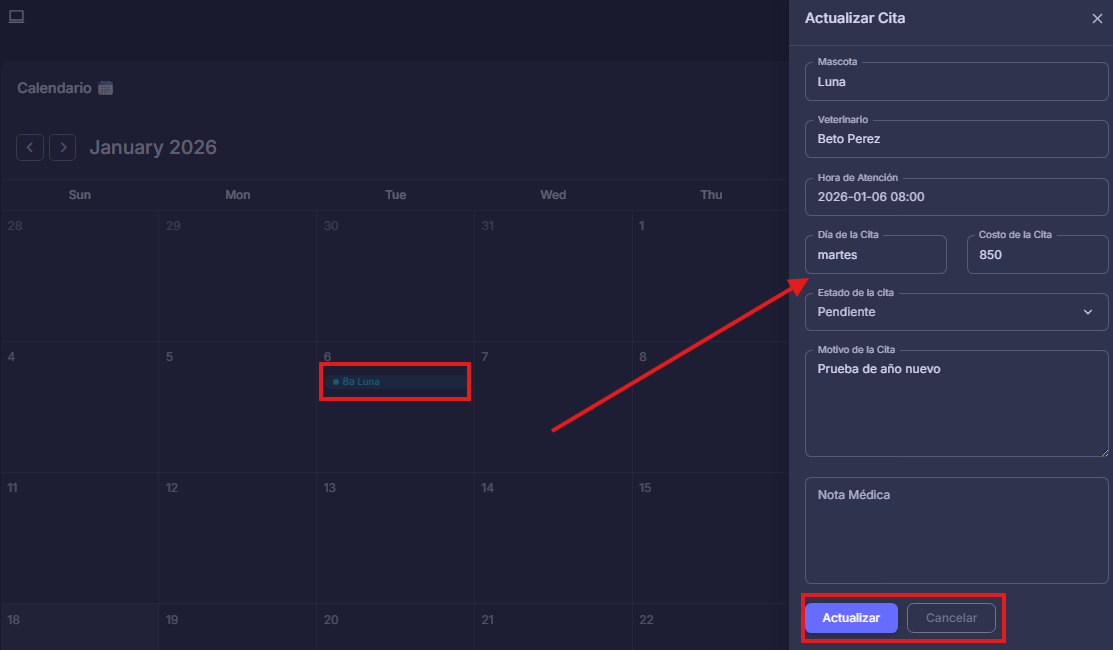The width and height of the screenshot is (1113, 650).
Task: Go to previous month with left chevron
Action: click(30, 148)
